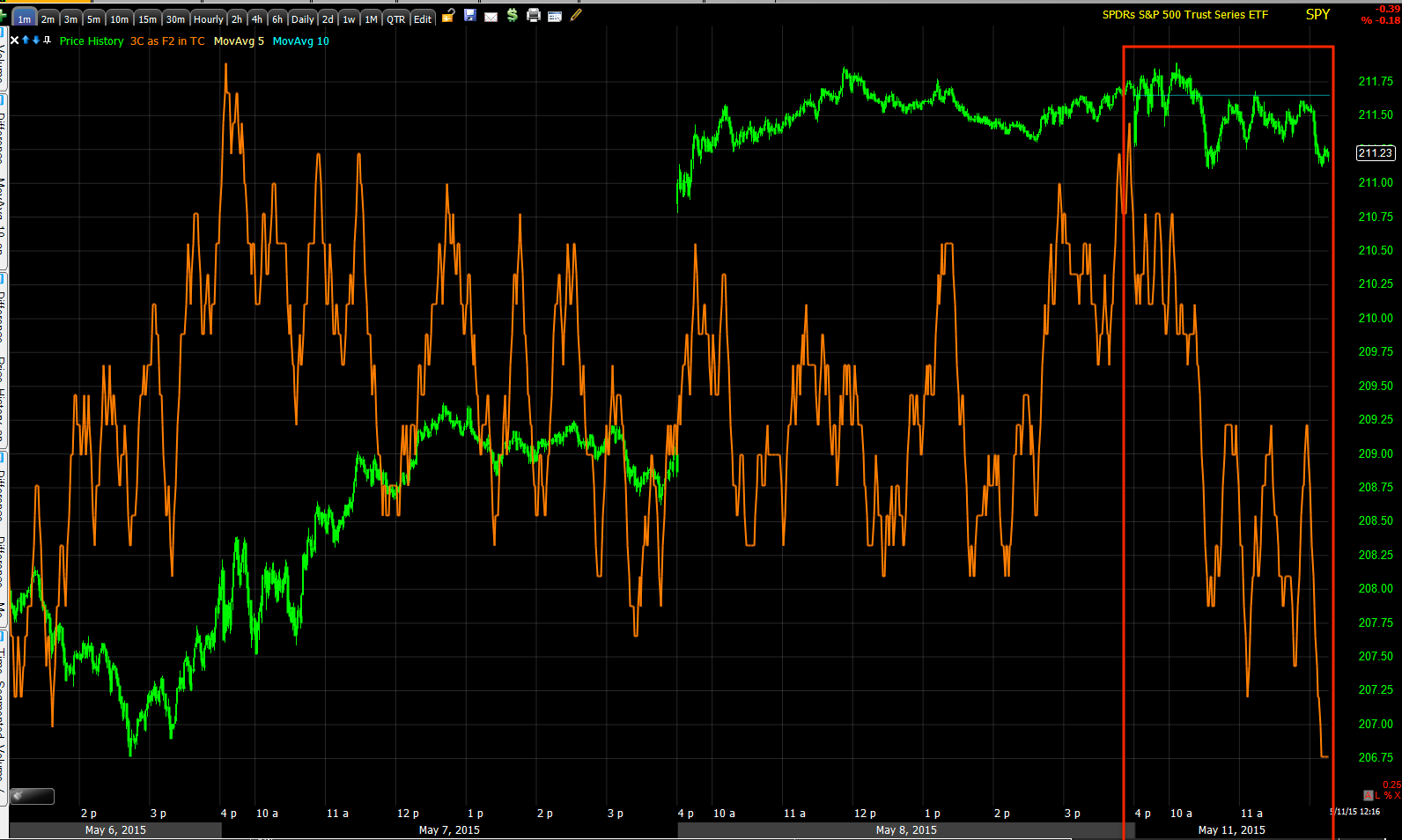Click the 211.75 price scale label
This screenshot has width=1402, height=840.
tap(1376, 82)
